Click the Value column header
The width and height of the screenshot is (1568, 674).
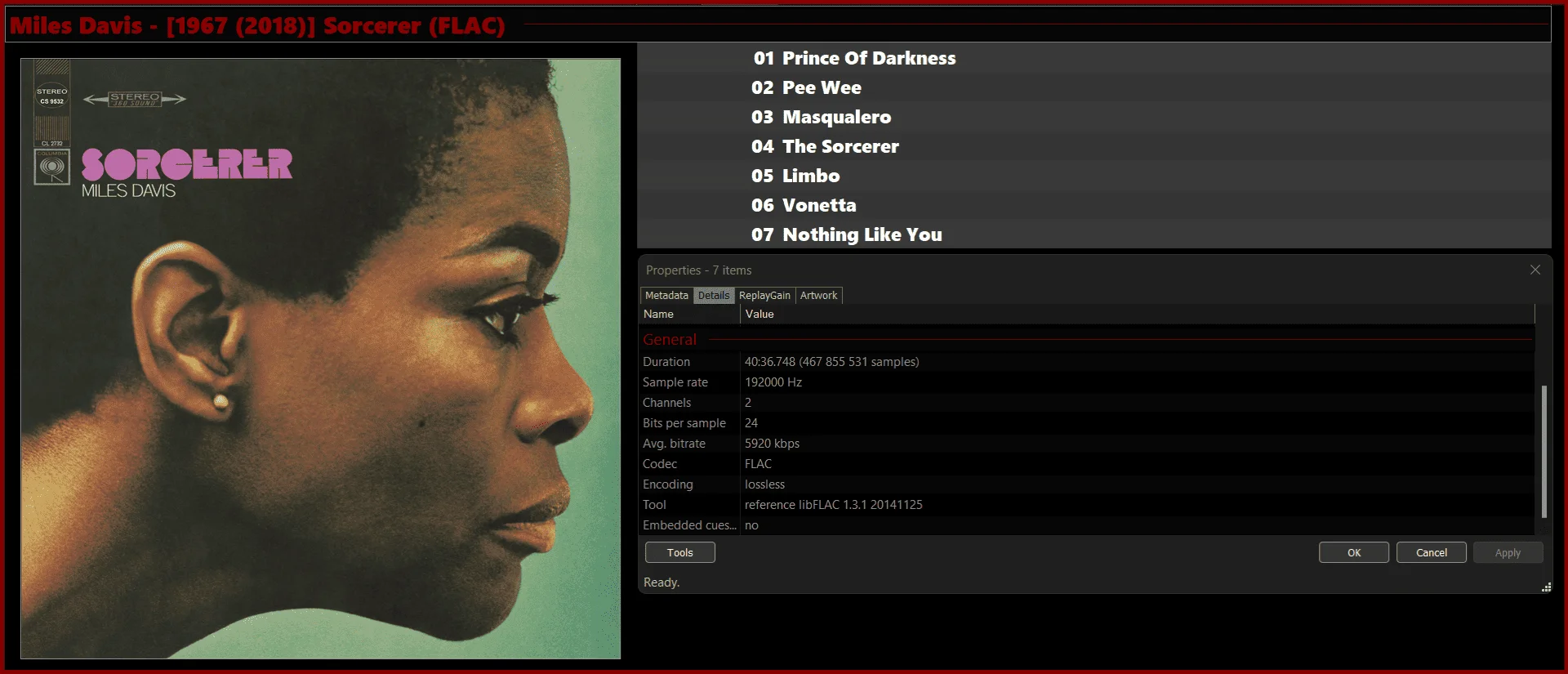coord(1138,315)
